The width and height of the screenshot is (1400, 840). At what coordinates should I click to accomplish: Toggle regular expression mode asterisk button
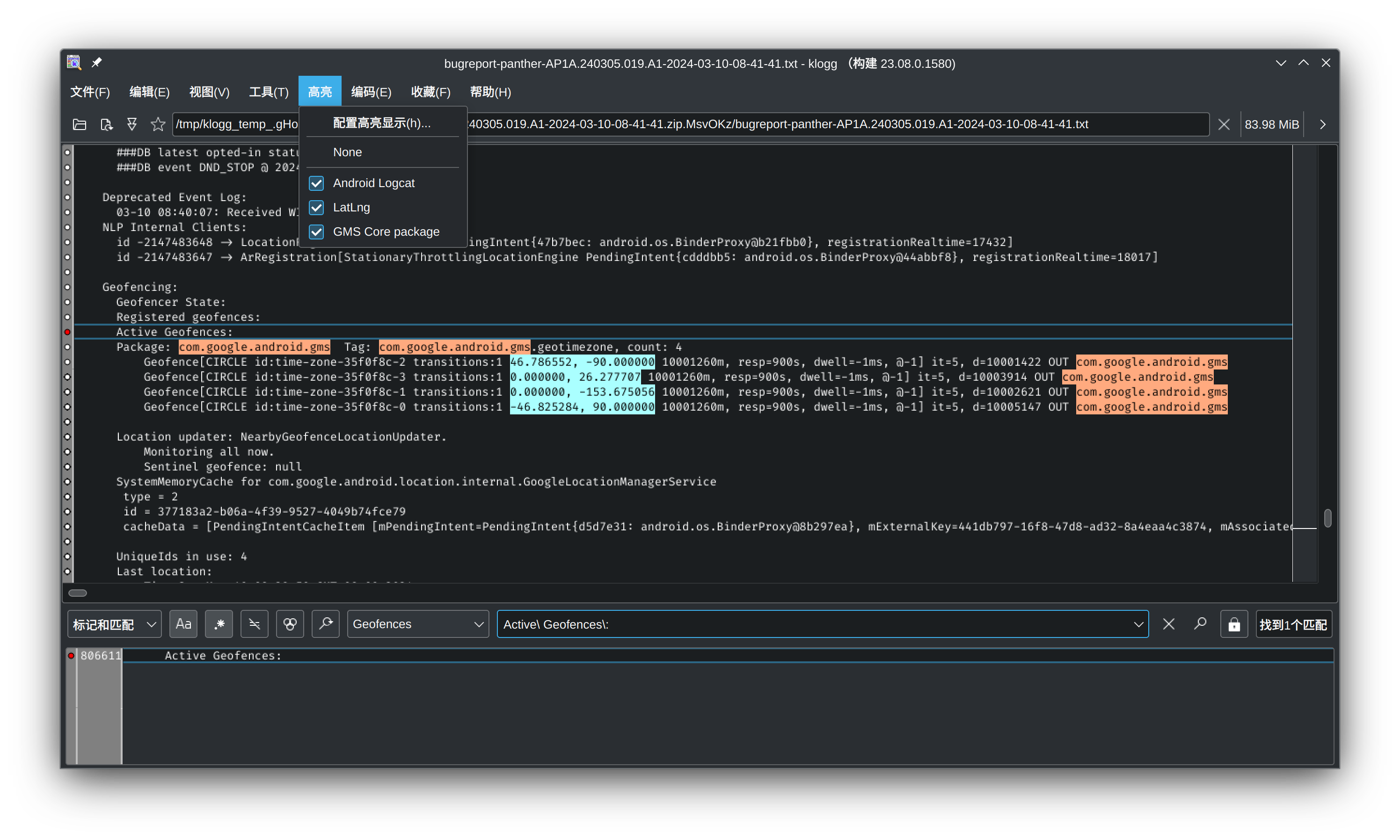tap(219, 624)
